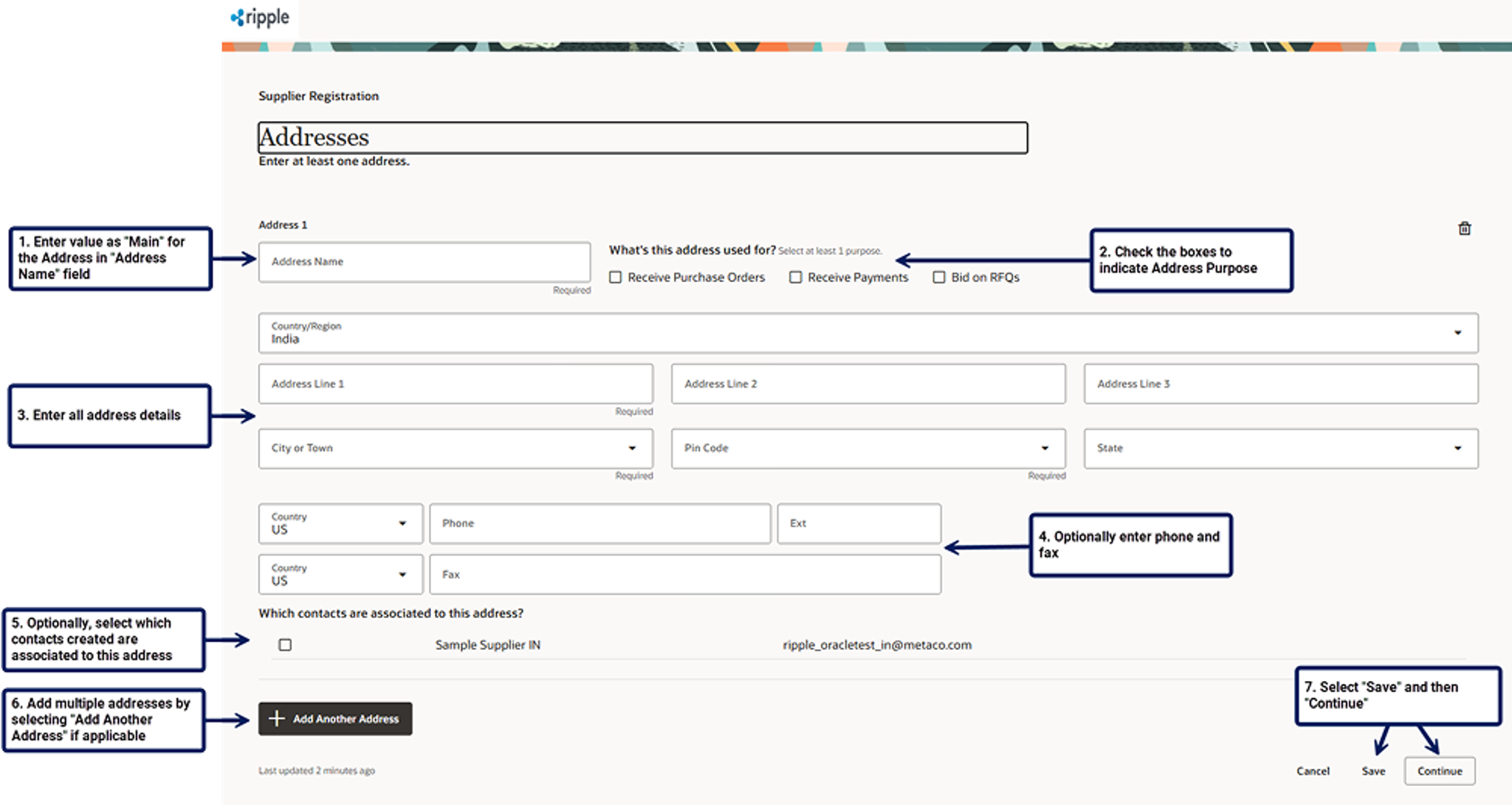The height and width of the screenshot is (805, 1512).
Task: Delete Address 1 using trash icon
Action: point(1464,228)
